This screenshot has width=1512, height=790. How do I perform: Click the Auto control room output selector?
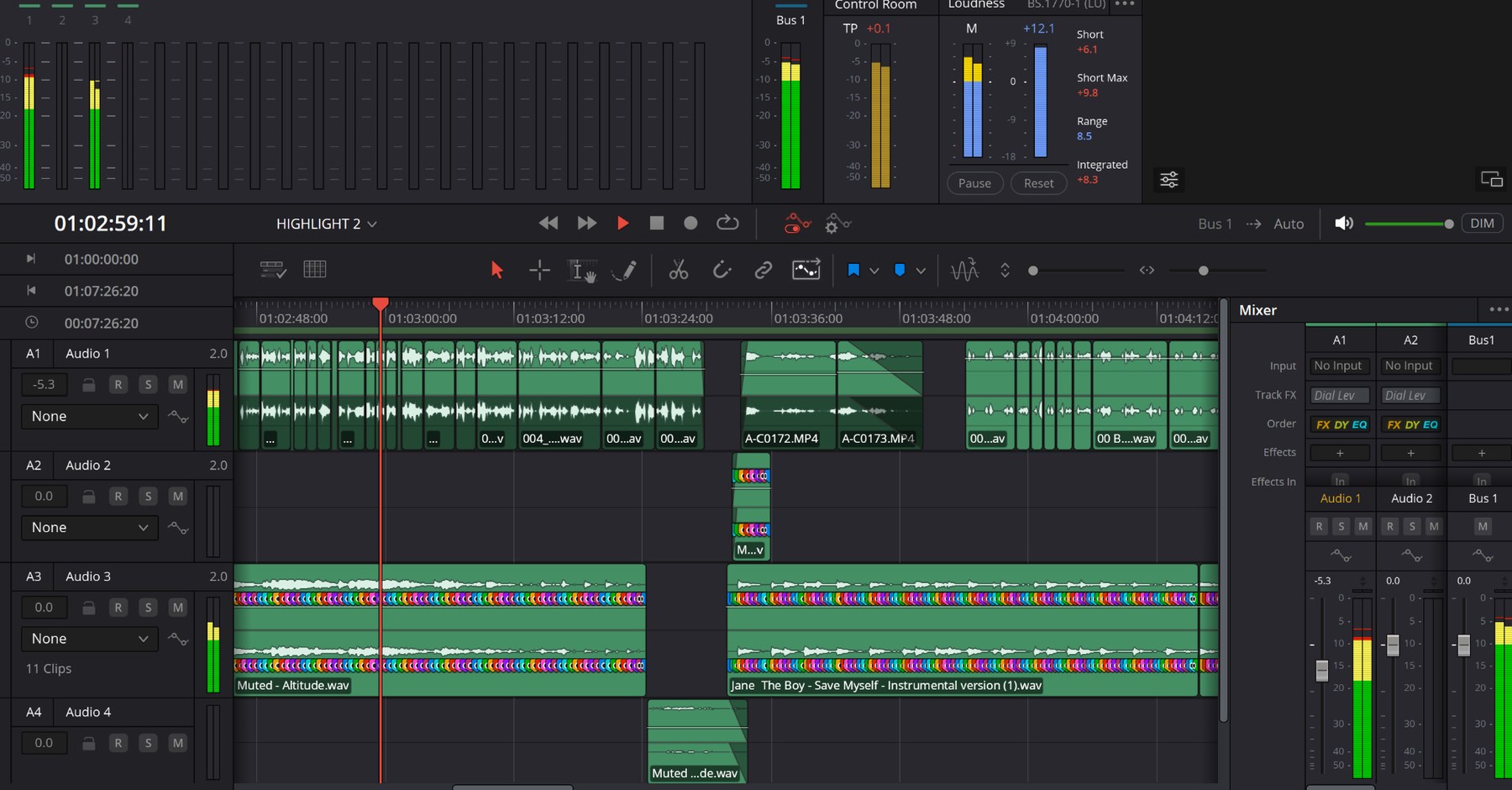[1289, 224]
